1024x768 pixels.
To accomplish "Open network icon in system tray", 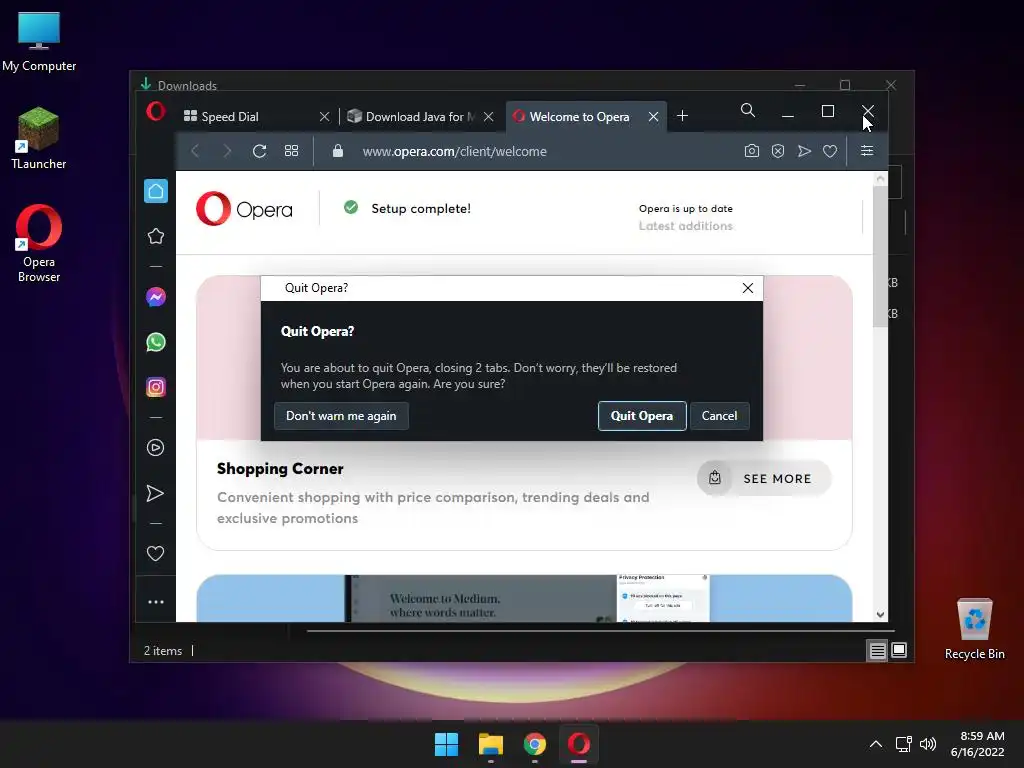I will [904, 744].
